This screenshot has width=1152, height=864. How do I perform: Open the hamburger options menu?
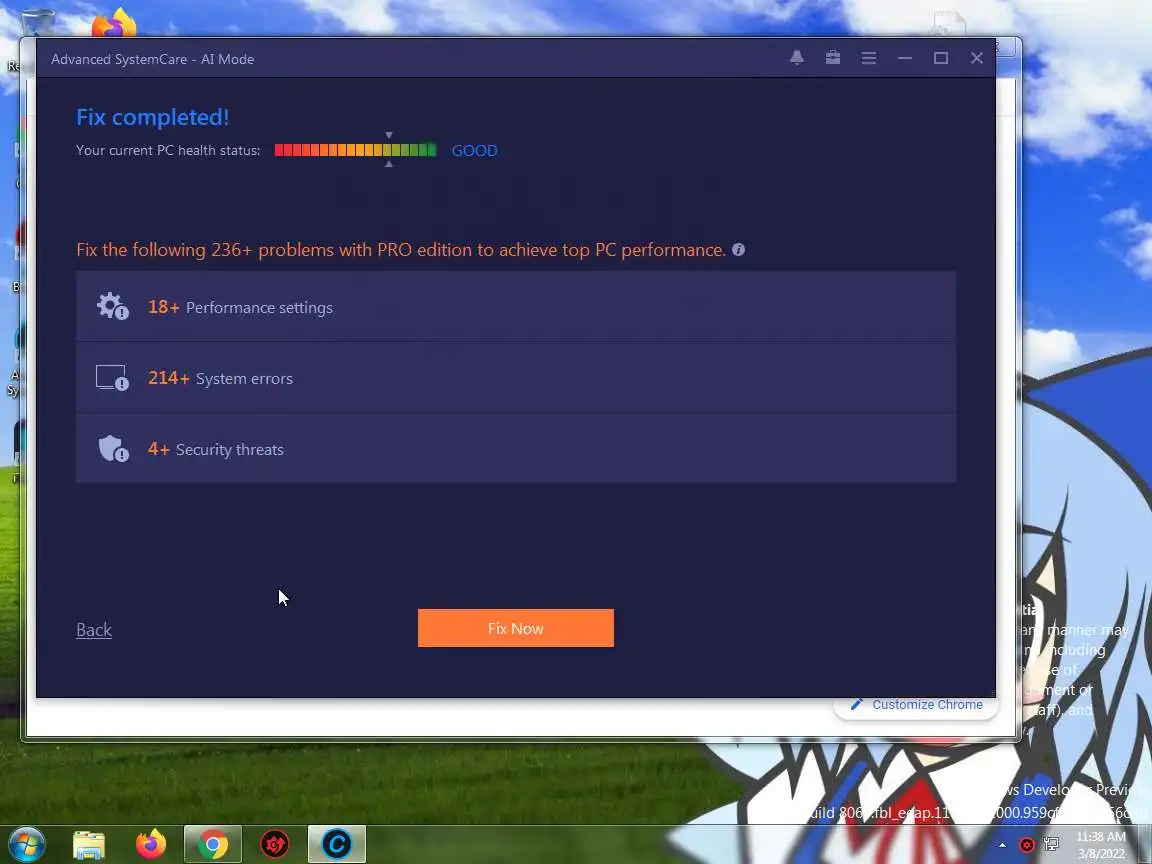pyautogui.click(x=868, y=58)
